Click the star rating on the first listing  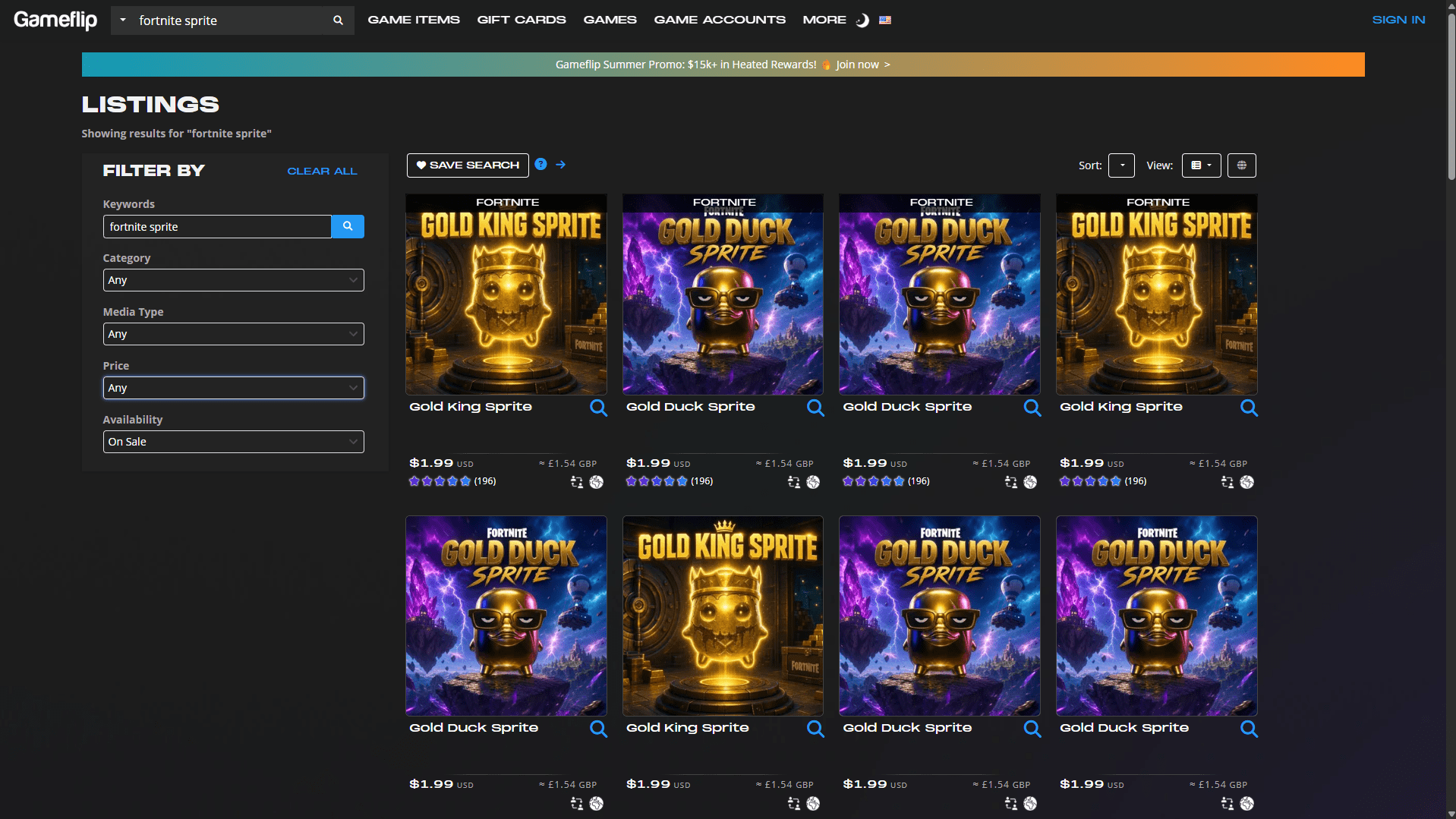pyautogui.click(x=440, y=481)
